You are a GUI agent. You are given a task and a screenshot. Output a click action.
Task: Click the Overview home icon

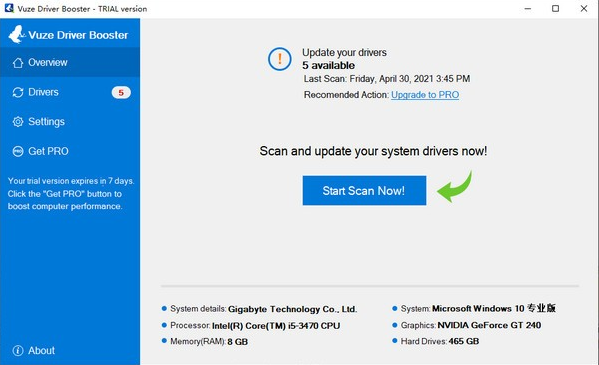coord(18,63)
